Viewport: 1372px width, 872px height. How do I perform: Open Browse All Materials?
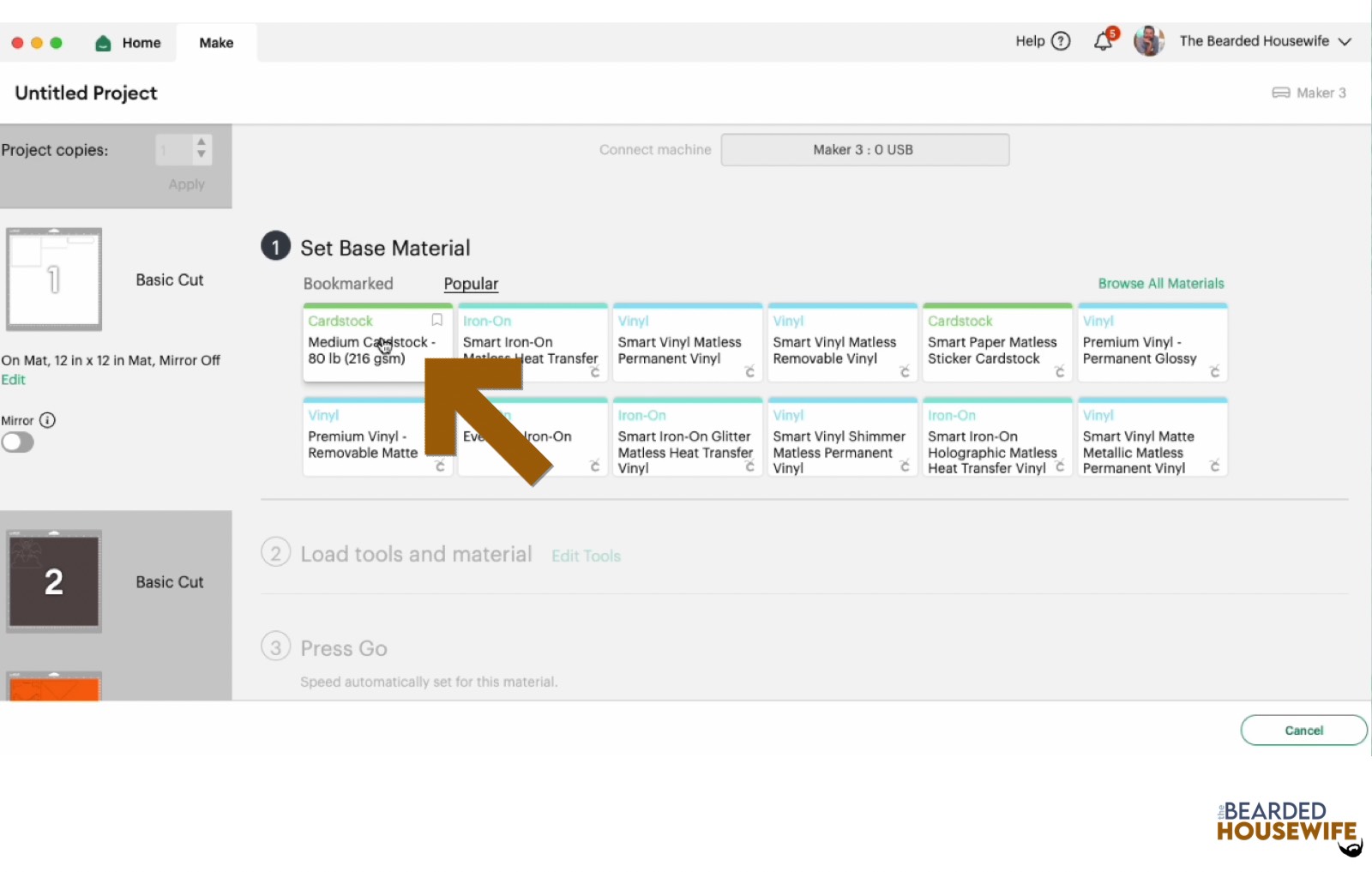(1161, 283)
